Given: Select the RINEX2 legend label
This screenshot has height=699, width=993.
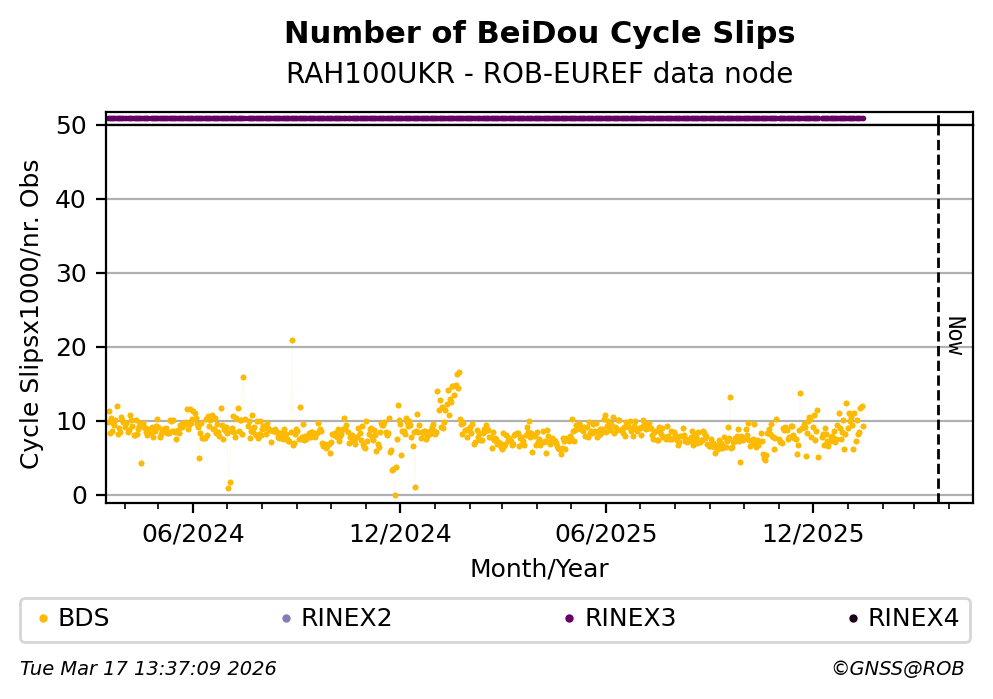Looking at the screenshot, I should 346,618.
